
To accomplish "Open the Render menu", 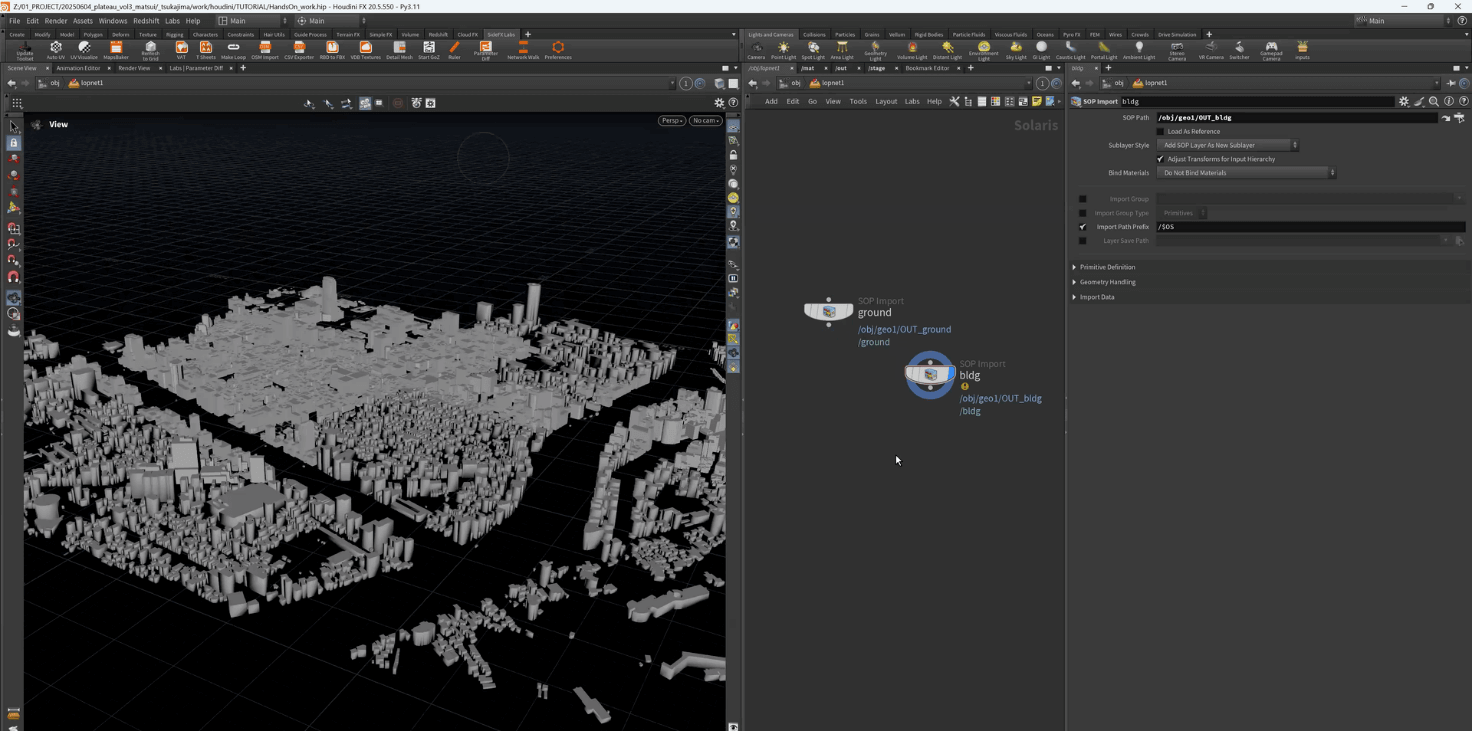I will pyautogui.click(x=56, y=20).
